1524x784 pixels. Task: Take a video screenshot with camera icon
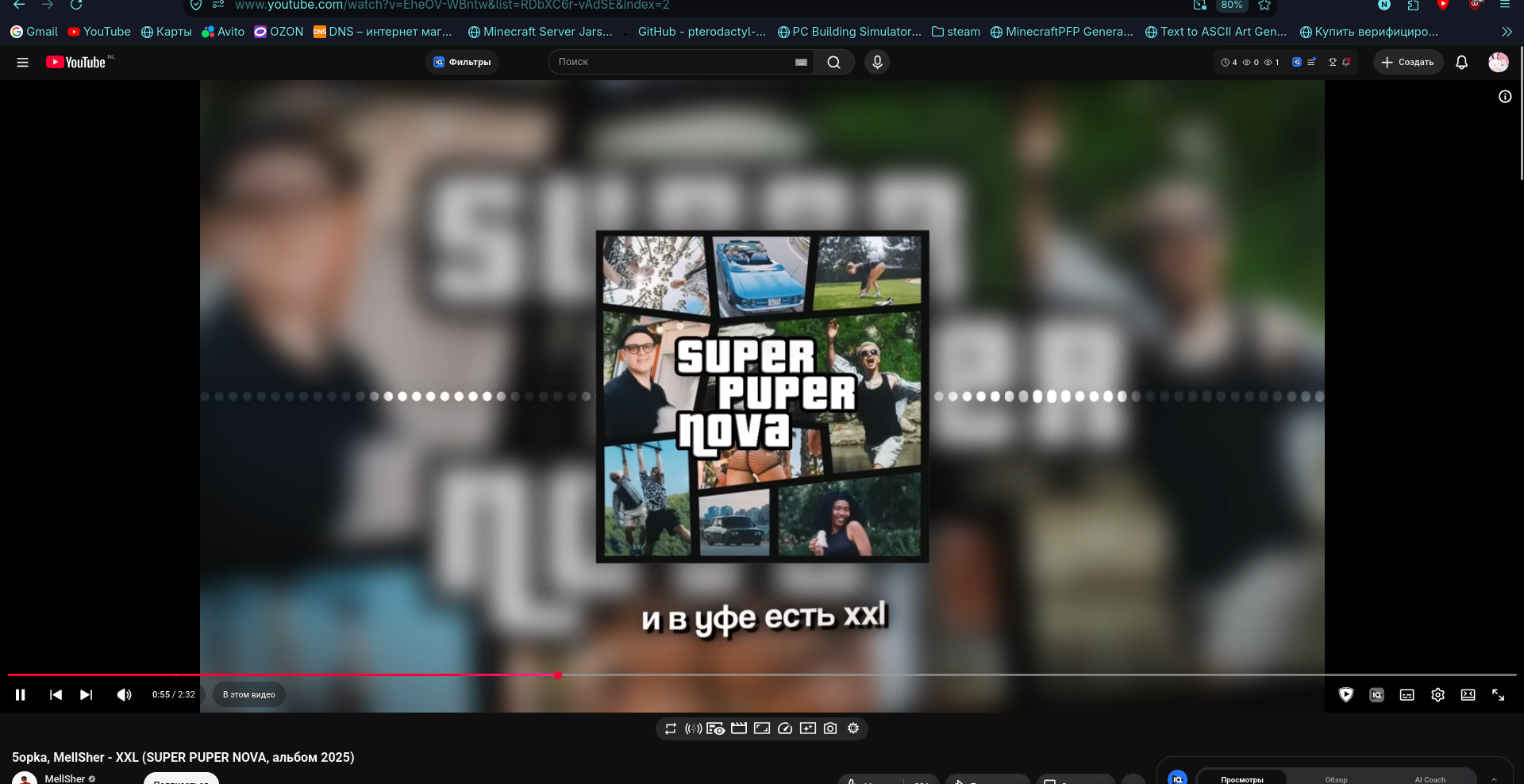click(x=830, y=728)
